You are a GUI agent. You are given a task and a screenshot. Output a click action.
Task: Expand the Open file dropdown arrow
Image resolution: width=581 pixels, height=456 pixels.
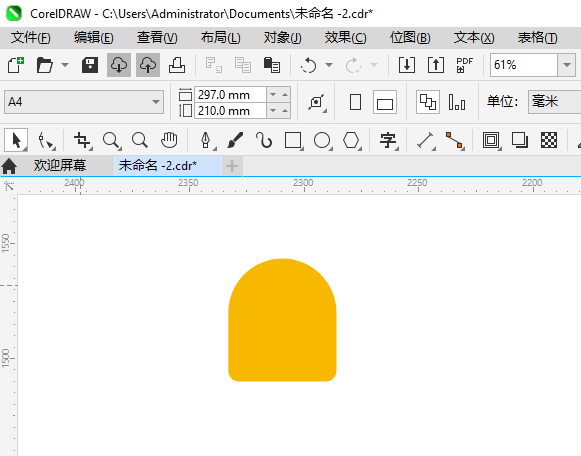65,65
